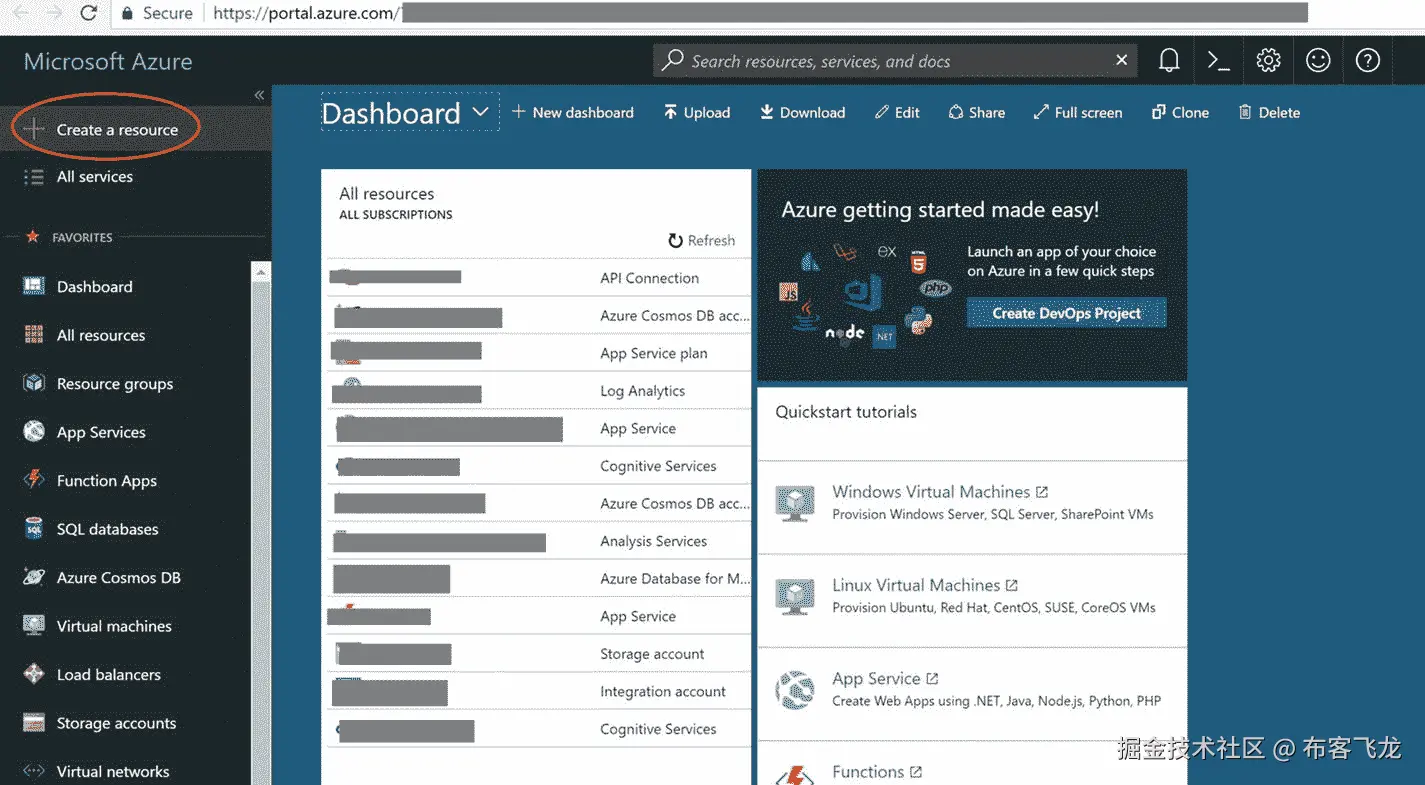
Task: Select the Analysis Services resource row
Action: [x=538, y=541]
